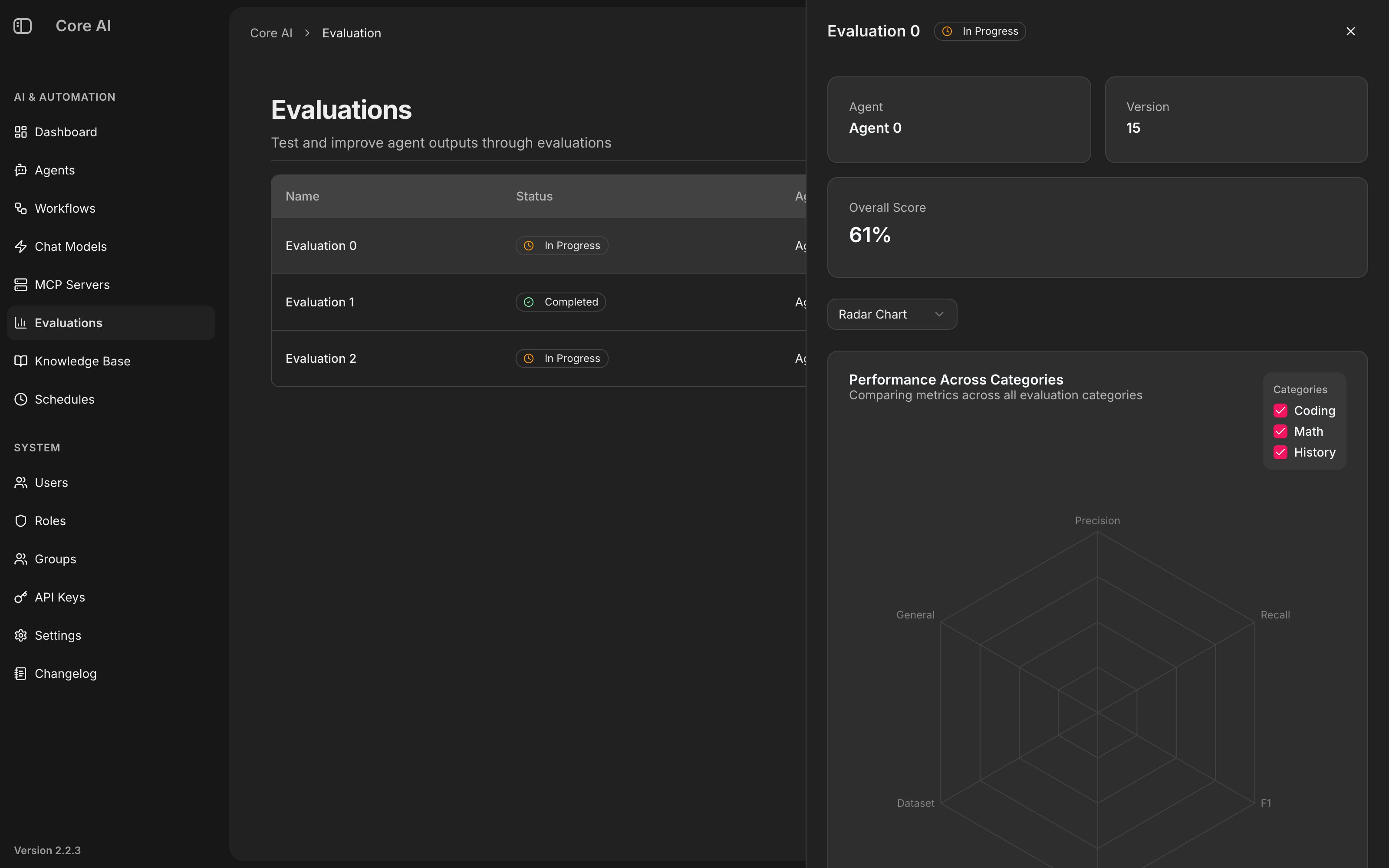The width and height of the screenshot is (1389, 868).
Task: Click the Workflows icon in sidebar
Action: pyautogui.click(x=21, y=208)
